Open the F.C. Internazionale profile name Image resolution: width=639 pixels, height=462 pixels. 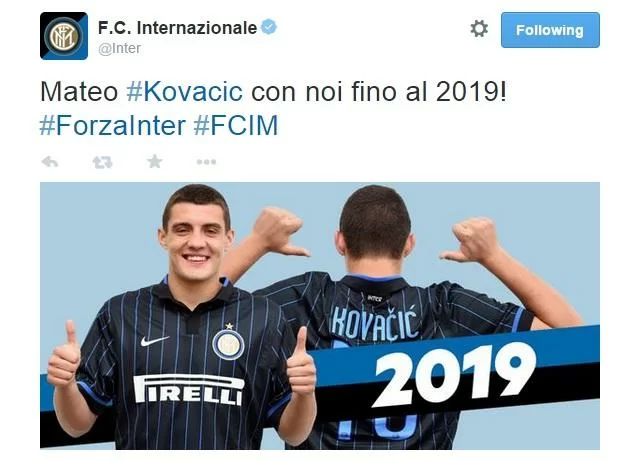tap(178, 28)
